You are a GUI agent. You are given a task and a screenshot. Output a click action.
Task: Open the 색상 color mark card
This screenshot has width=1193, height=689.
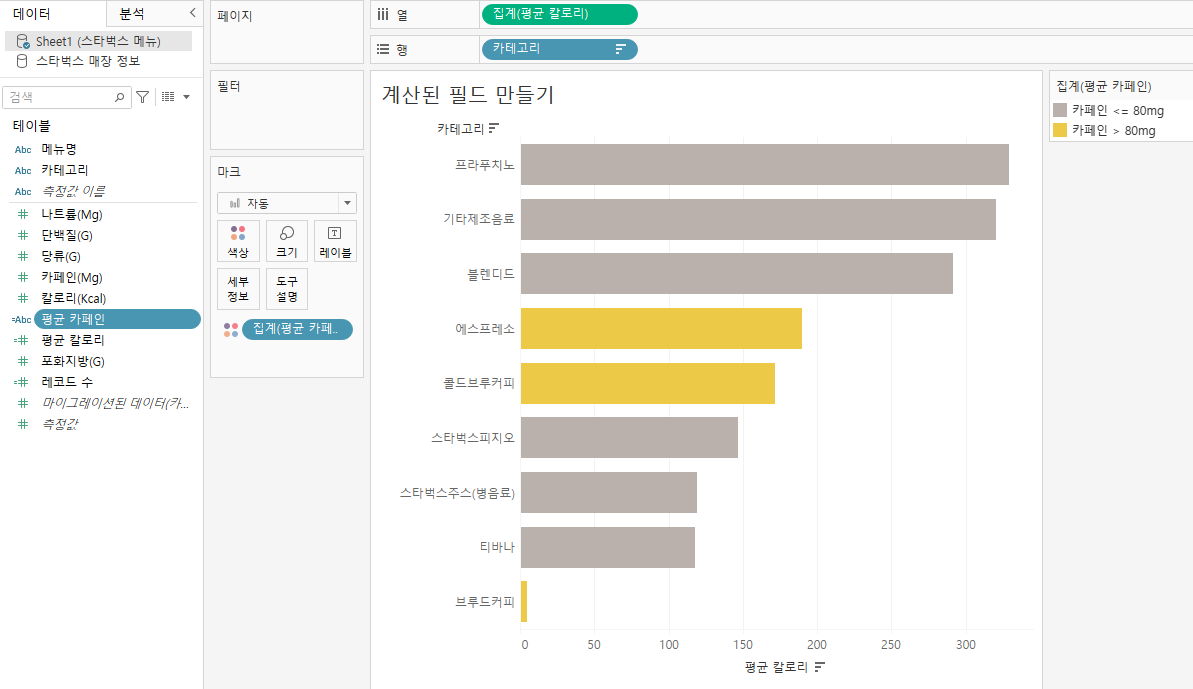pyautogui.click(x=238, y=241)
